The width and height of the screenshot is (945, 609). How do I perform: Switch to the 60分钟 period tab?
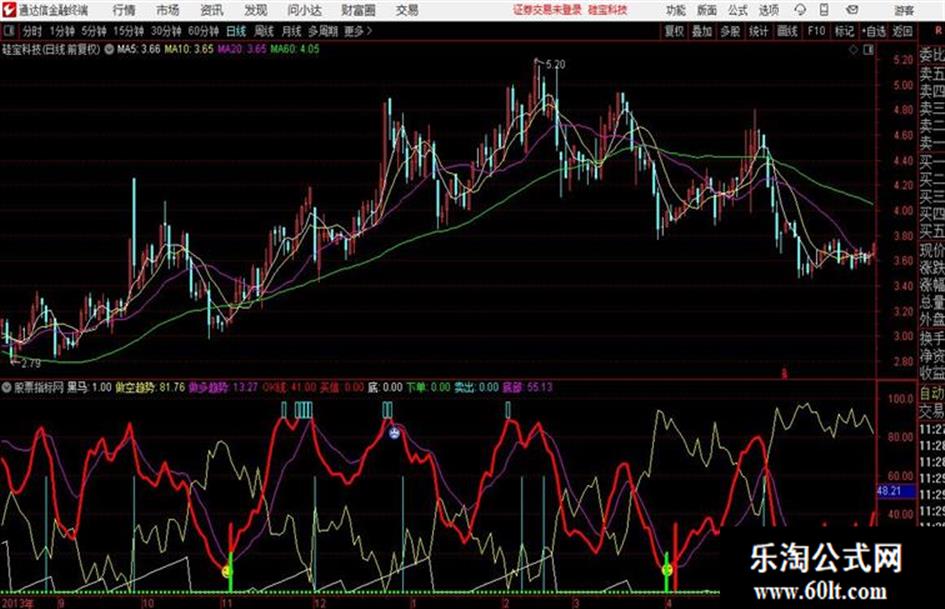click(x=203, y=31)
